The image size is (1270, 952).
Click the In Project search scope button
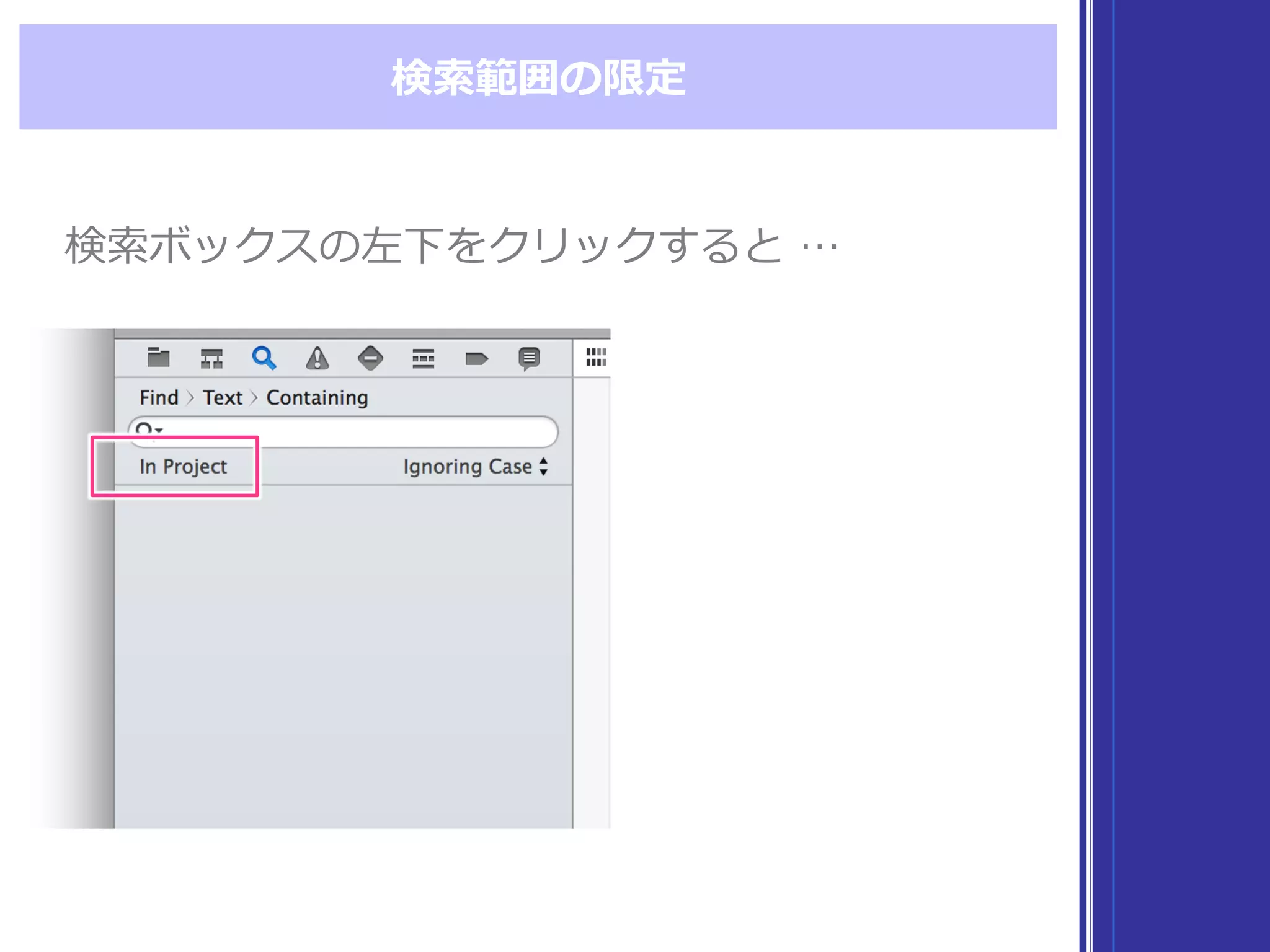183,467
